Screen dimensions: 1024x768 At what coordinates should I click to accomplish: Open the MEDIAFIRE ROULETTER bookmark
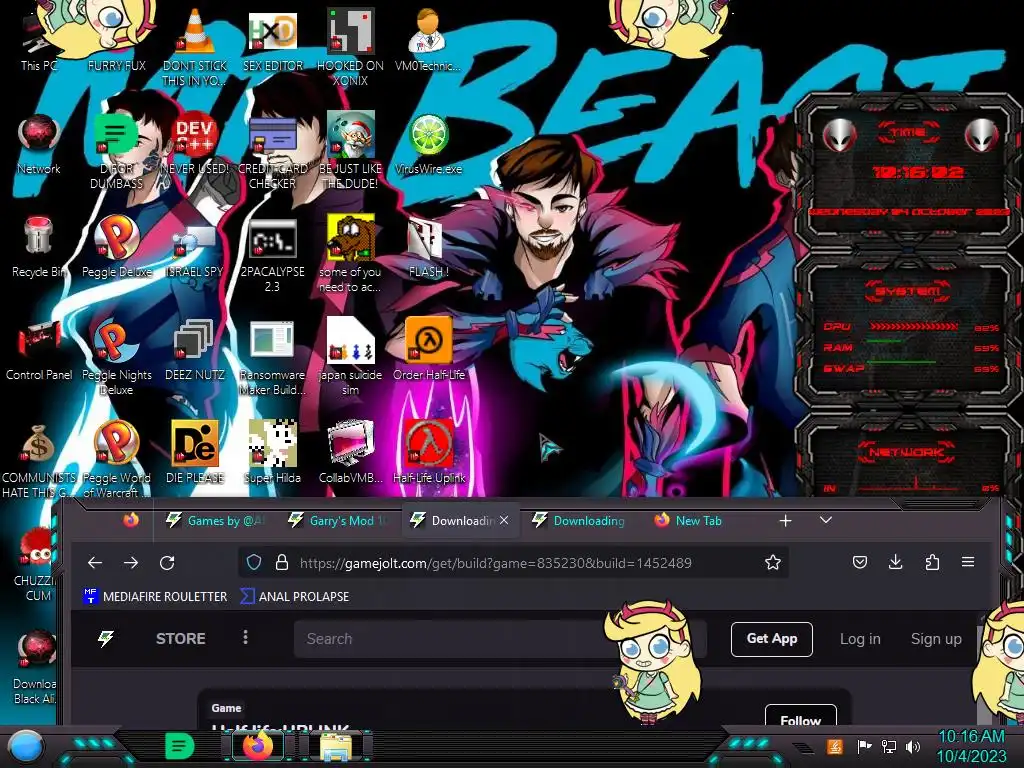(155, 596)
